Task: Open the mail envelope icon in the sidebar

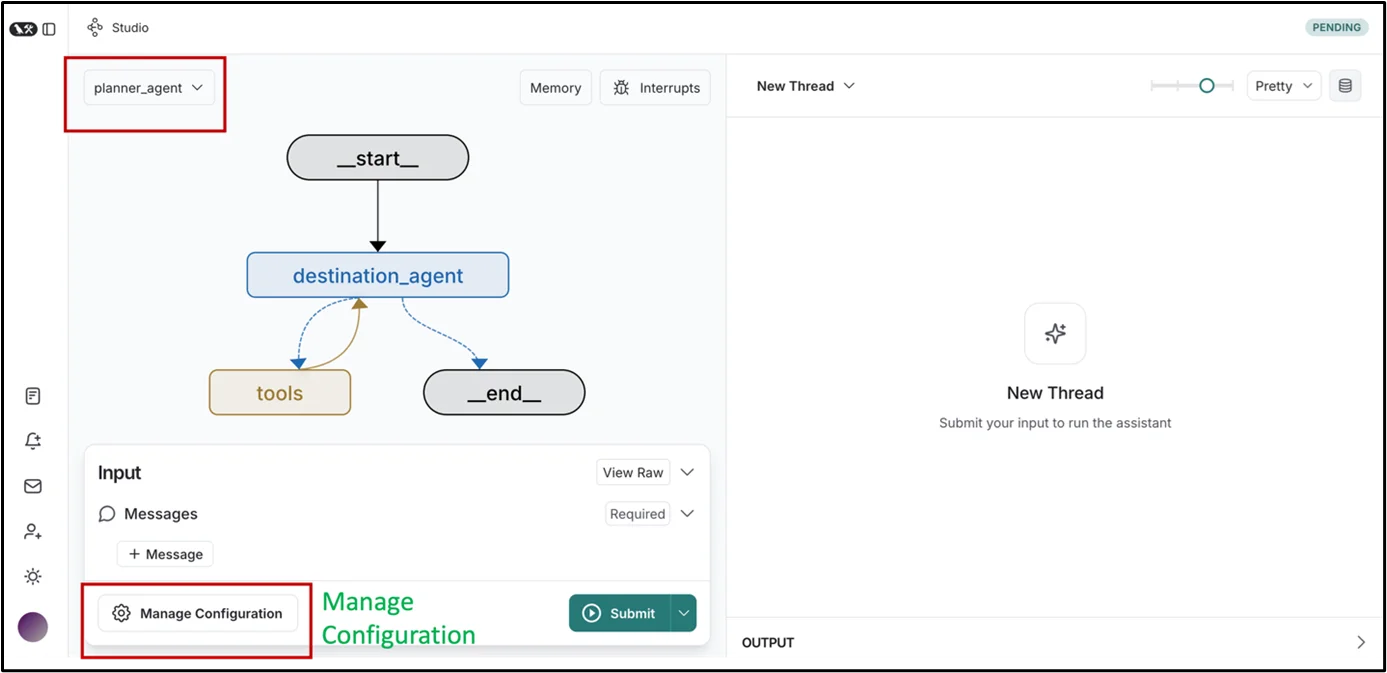Action: coord(33,486)
